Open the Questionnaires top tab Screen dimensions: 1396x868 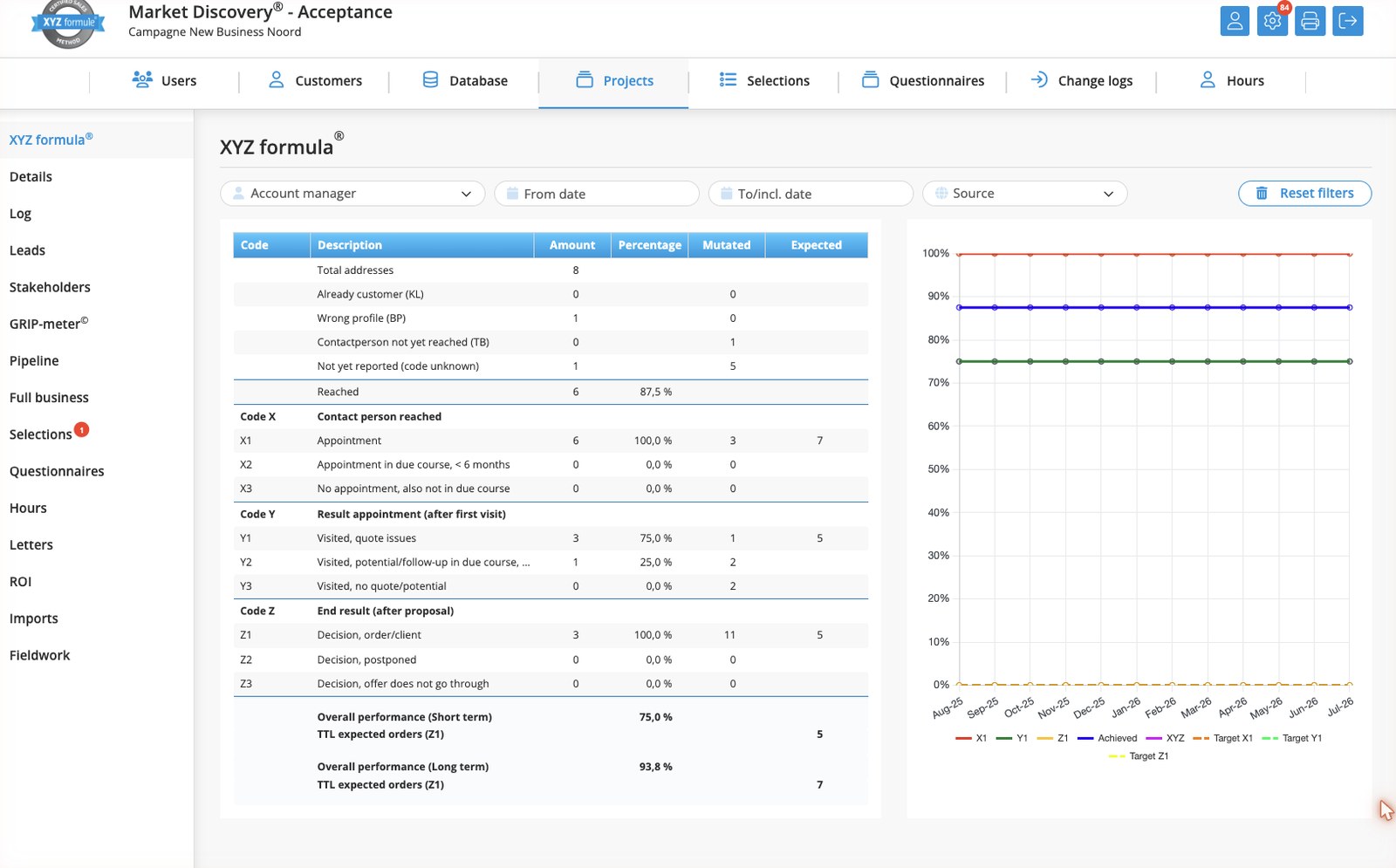[x=922, y=80]
